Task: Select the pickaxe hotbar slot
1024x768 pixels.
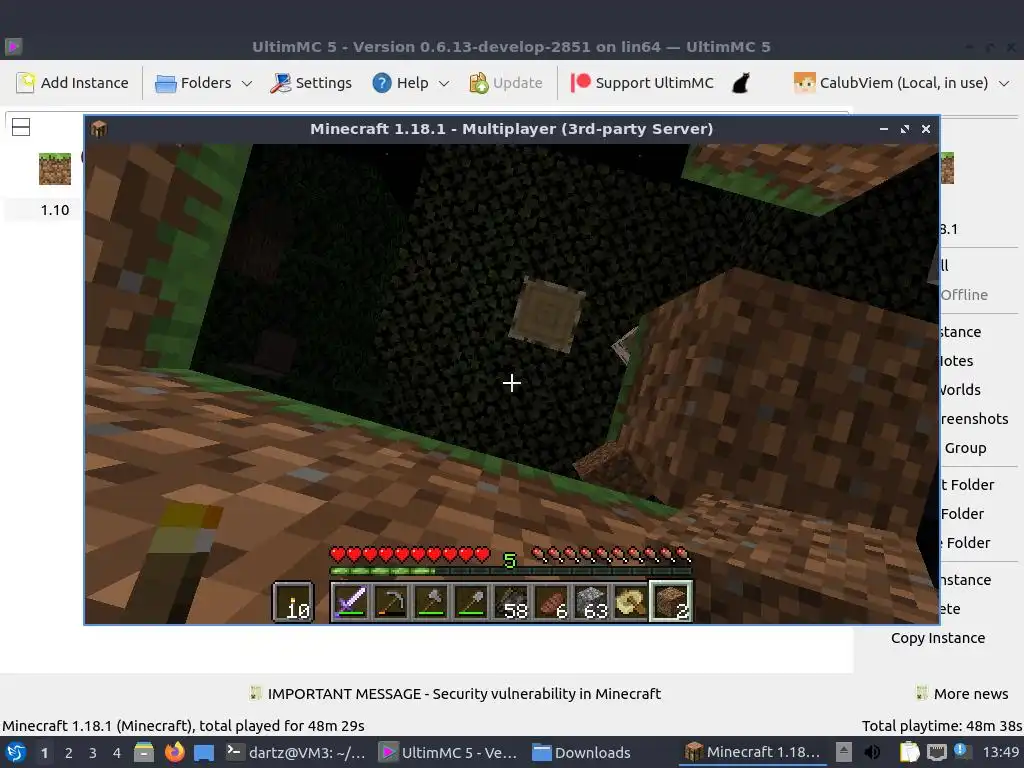Action: point(391,601)
